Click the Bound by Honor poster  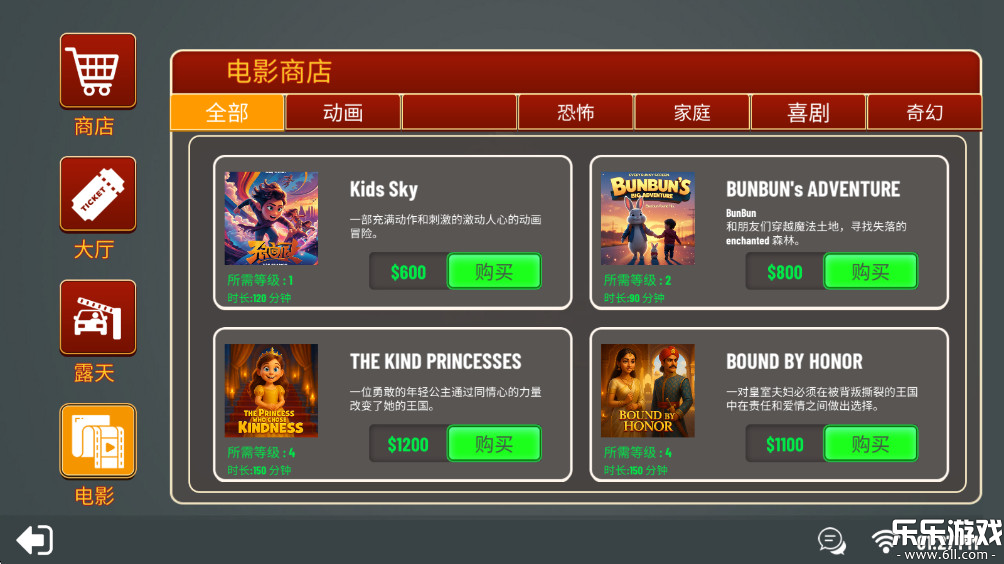pos(648,391)
